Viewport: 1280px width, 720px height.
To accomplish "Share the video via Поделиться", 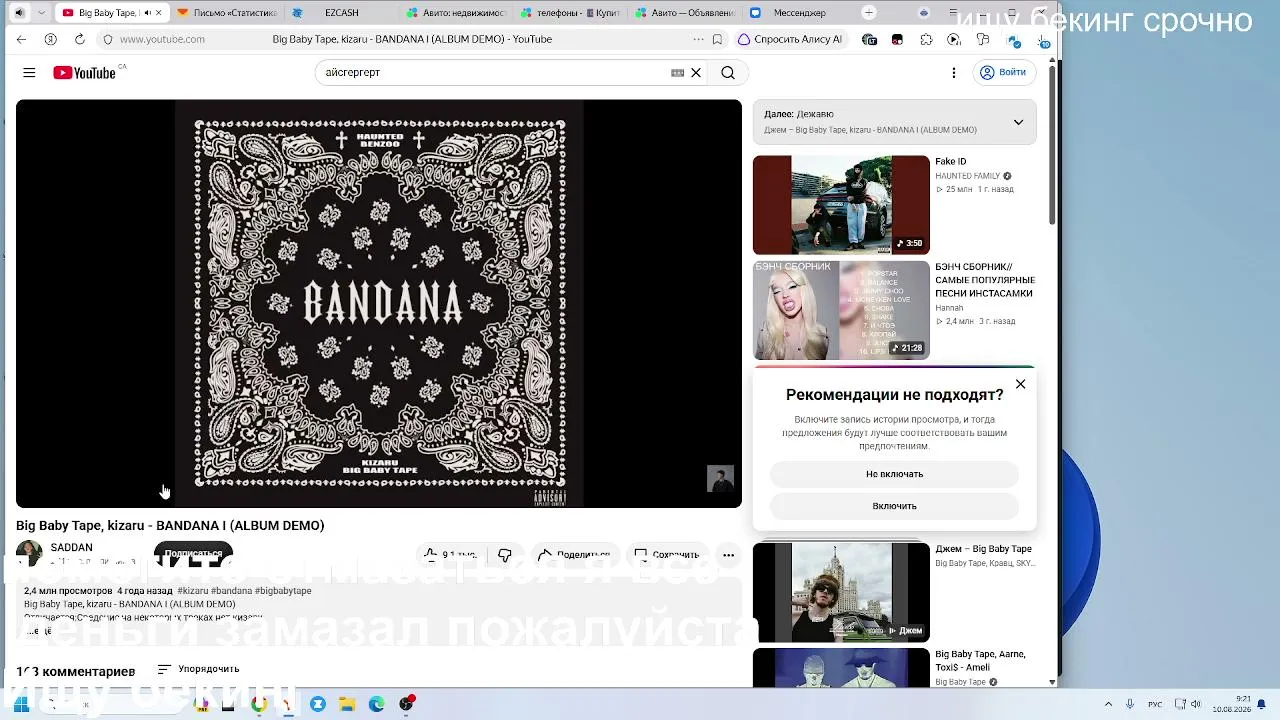I will point(574,554).
